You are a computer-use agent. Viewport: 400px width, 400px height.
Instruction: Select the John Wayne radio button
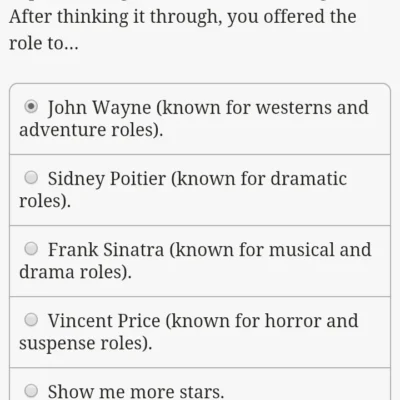point(31,107)
